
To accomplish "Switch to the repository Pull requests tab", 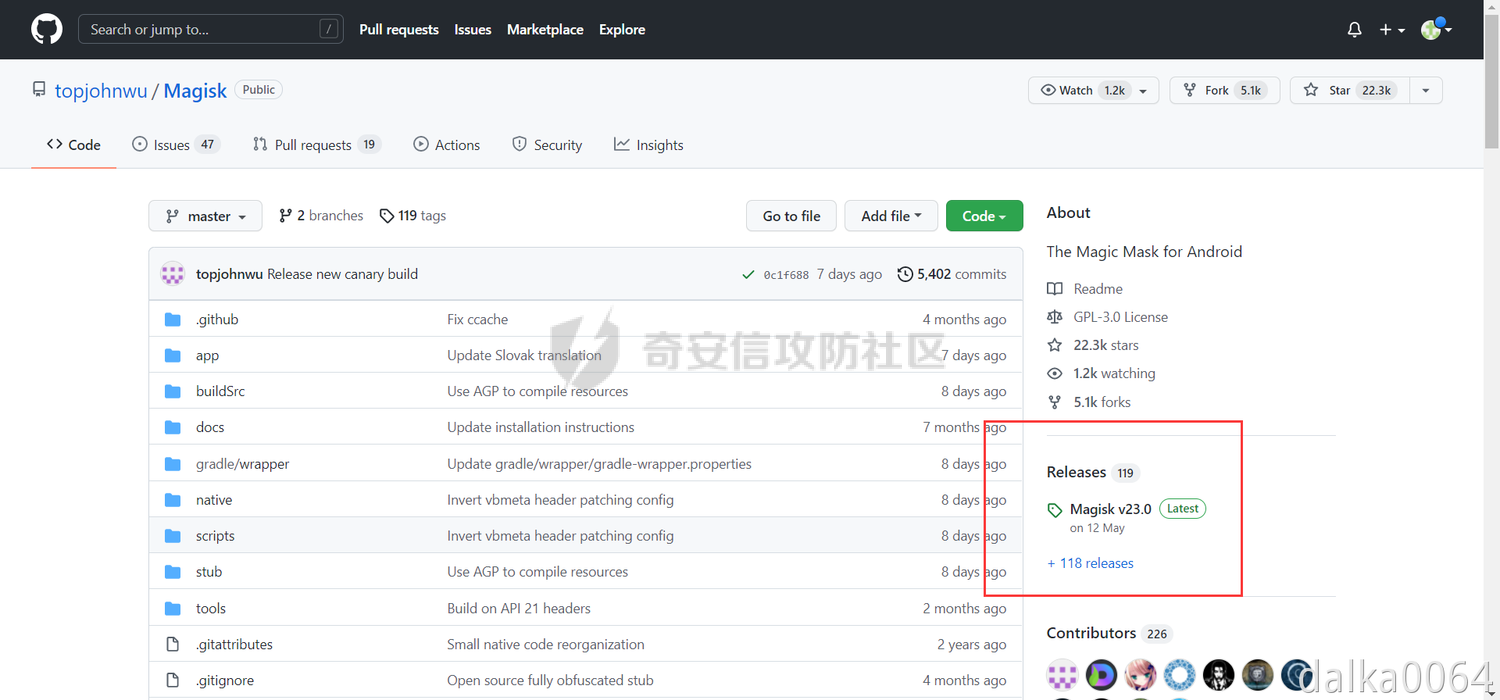I will pos(316,145).
